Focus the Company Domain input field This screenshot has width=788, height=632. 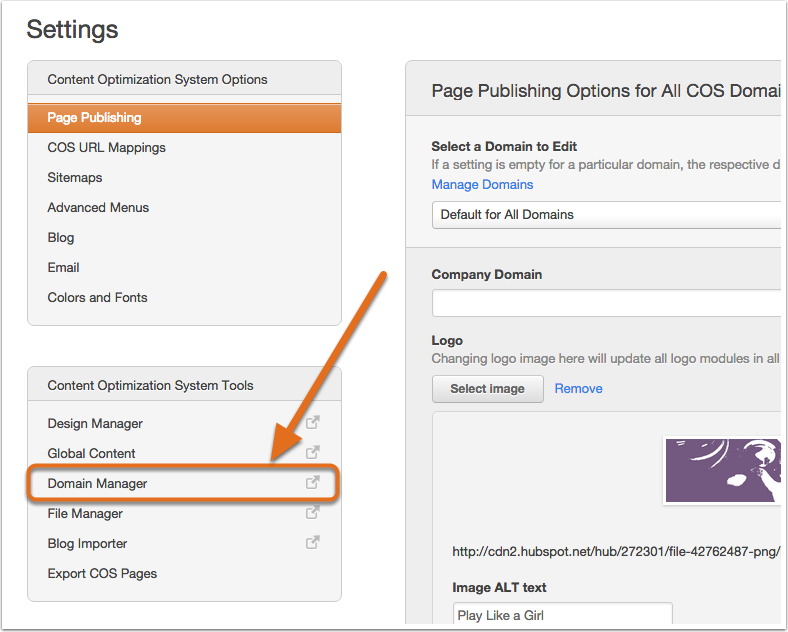point(606,303)
